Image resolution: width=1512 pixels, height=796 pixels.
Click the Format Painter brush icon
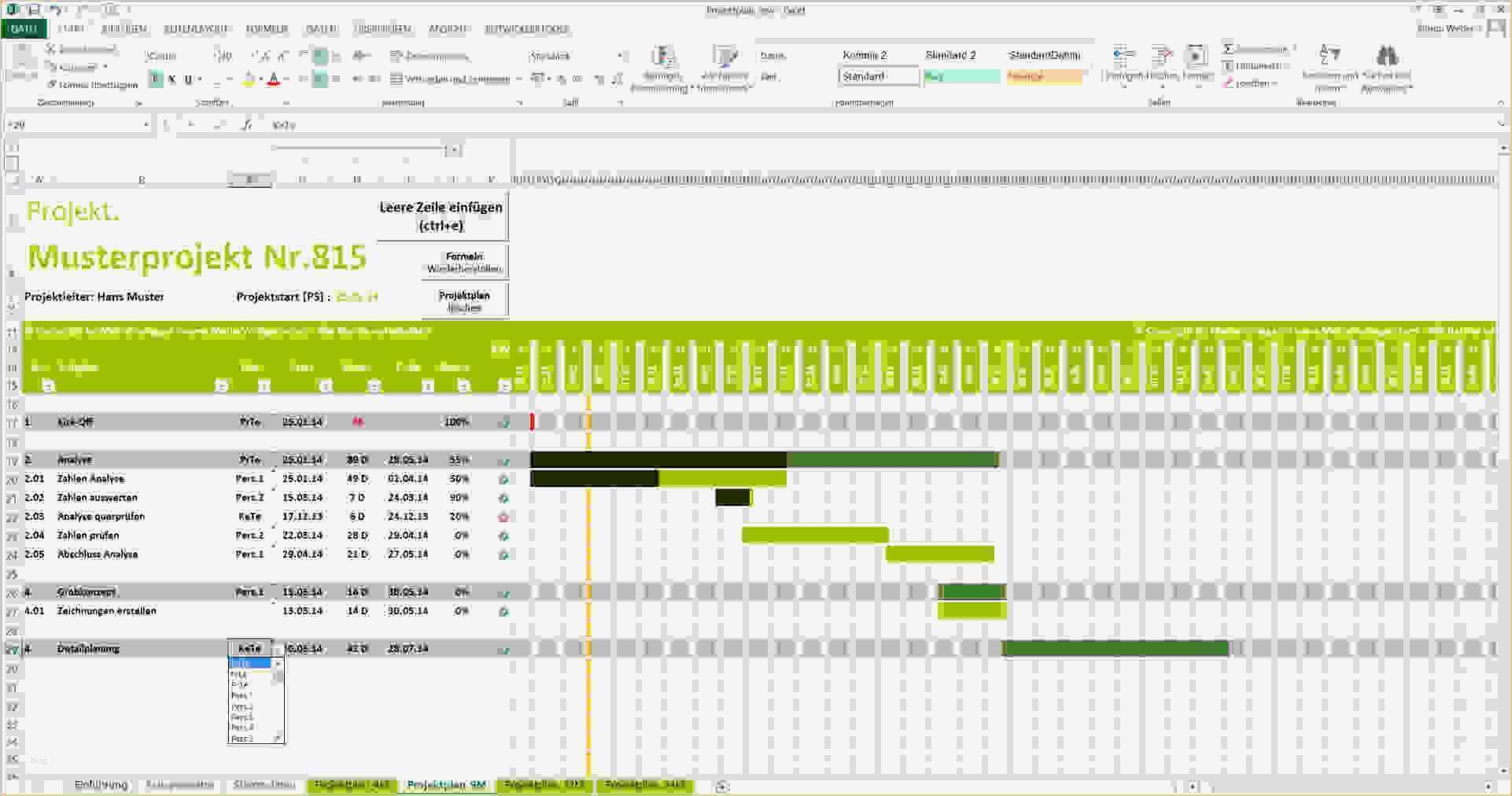tap(51, 84)
